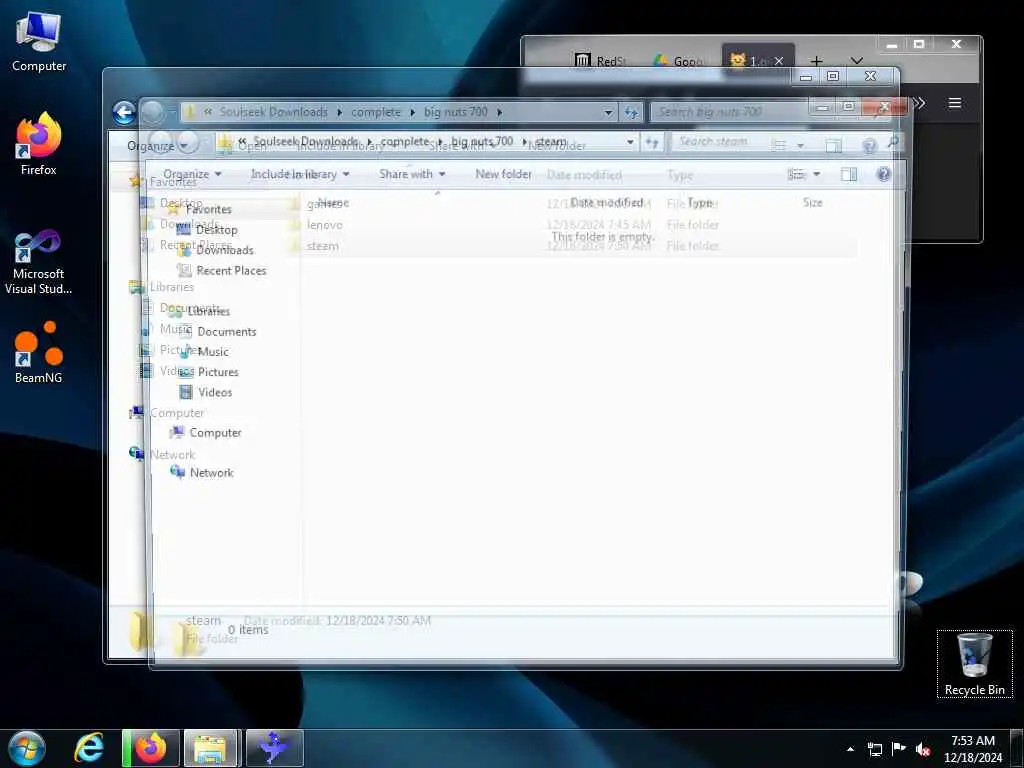Close the active cat-icon tab in Firefox

pyautogui.click(x=778, y=61)
